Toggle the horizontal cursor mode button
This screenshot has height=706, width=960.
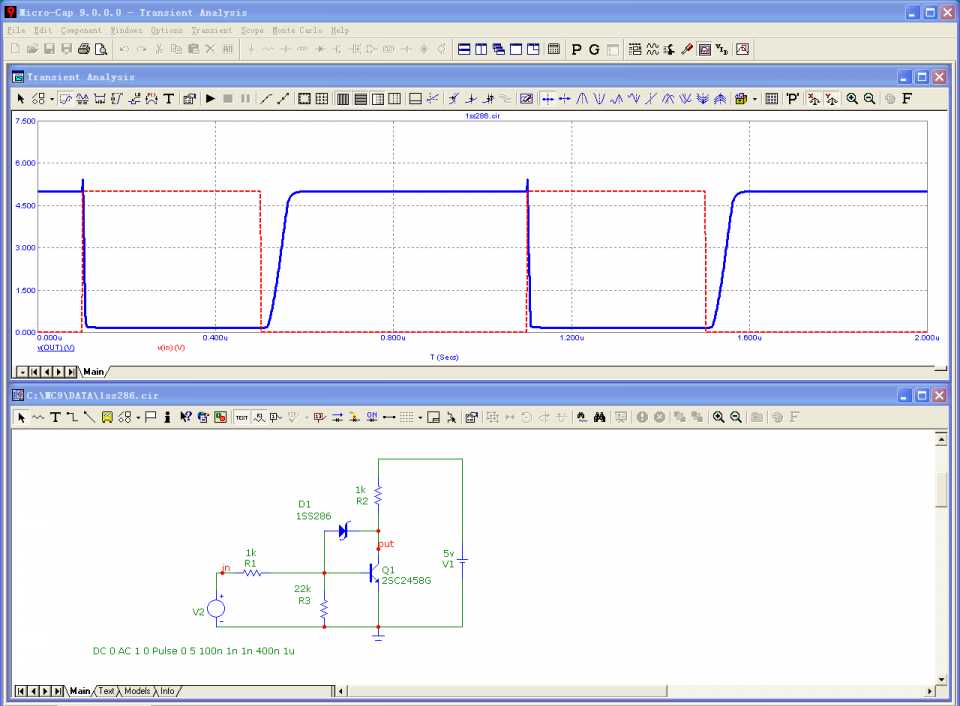coord(547,99)
